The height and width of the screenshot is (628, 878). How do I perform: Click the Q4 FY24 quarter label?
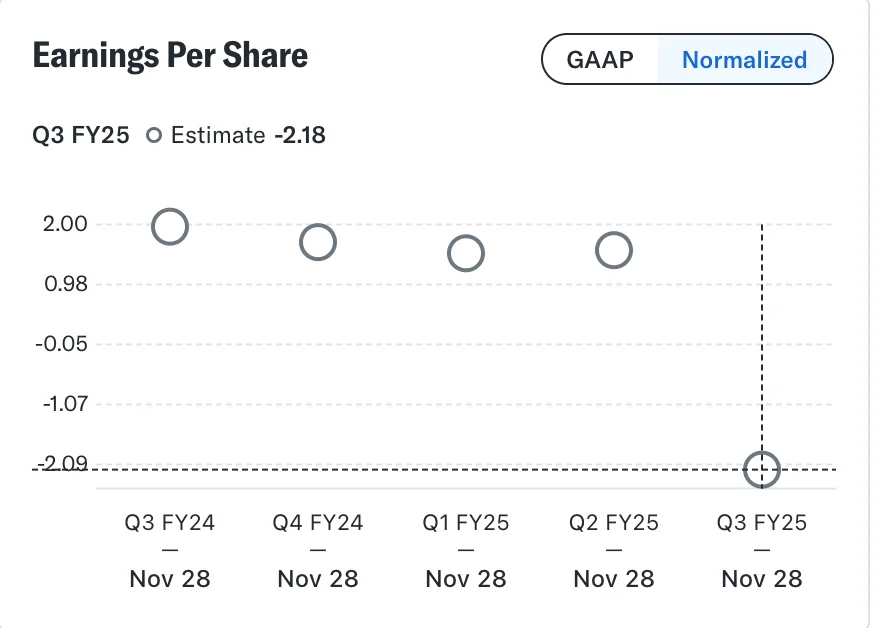tap(318, 522)
